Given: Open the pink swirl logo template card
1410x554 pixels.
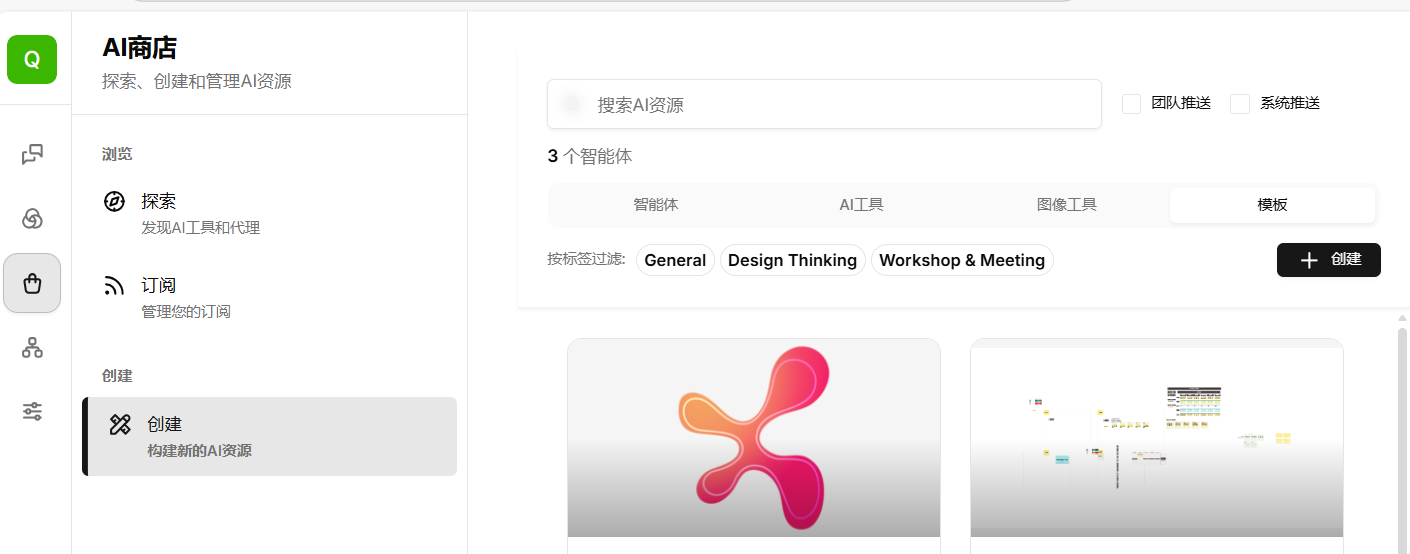Looking at the screenshot, I should (753, 438).
